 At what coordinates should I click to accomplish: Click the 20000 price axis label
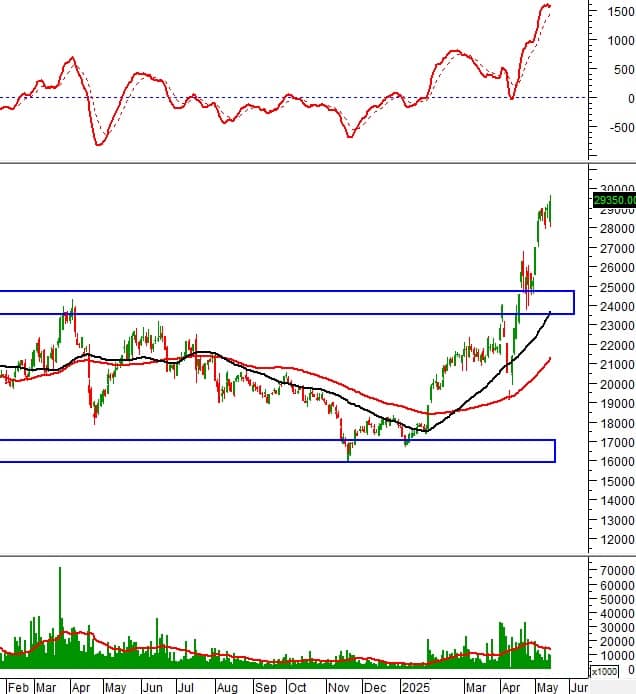[x=617, y=385]
